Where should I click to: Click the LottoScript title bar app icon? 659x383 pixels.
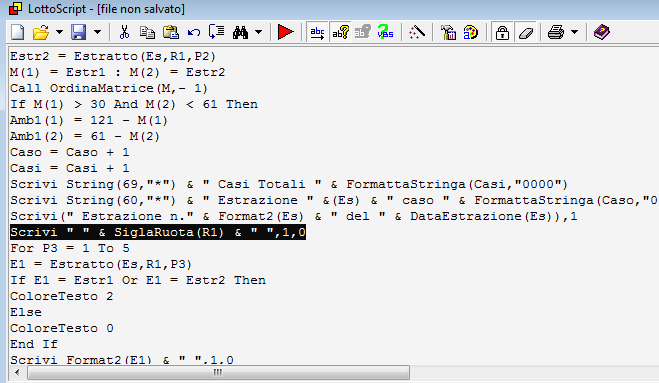point(15,9)
